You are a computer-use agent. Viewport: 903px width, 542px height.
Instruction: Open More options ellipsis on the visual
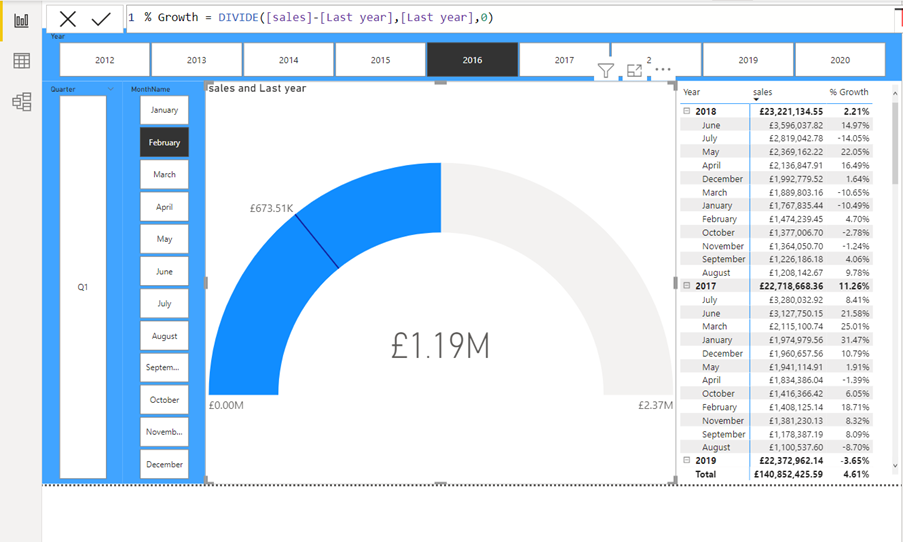tap(662, 70)
